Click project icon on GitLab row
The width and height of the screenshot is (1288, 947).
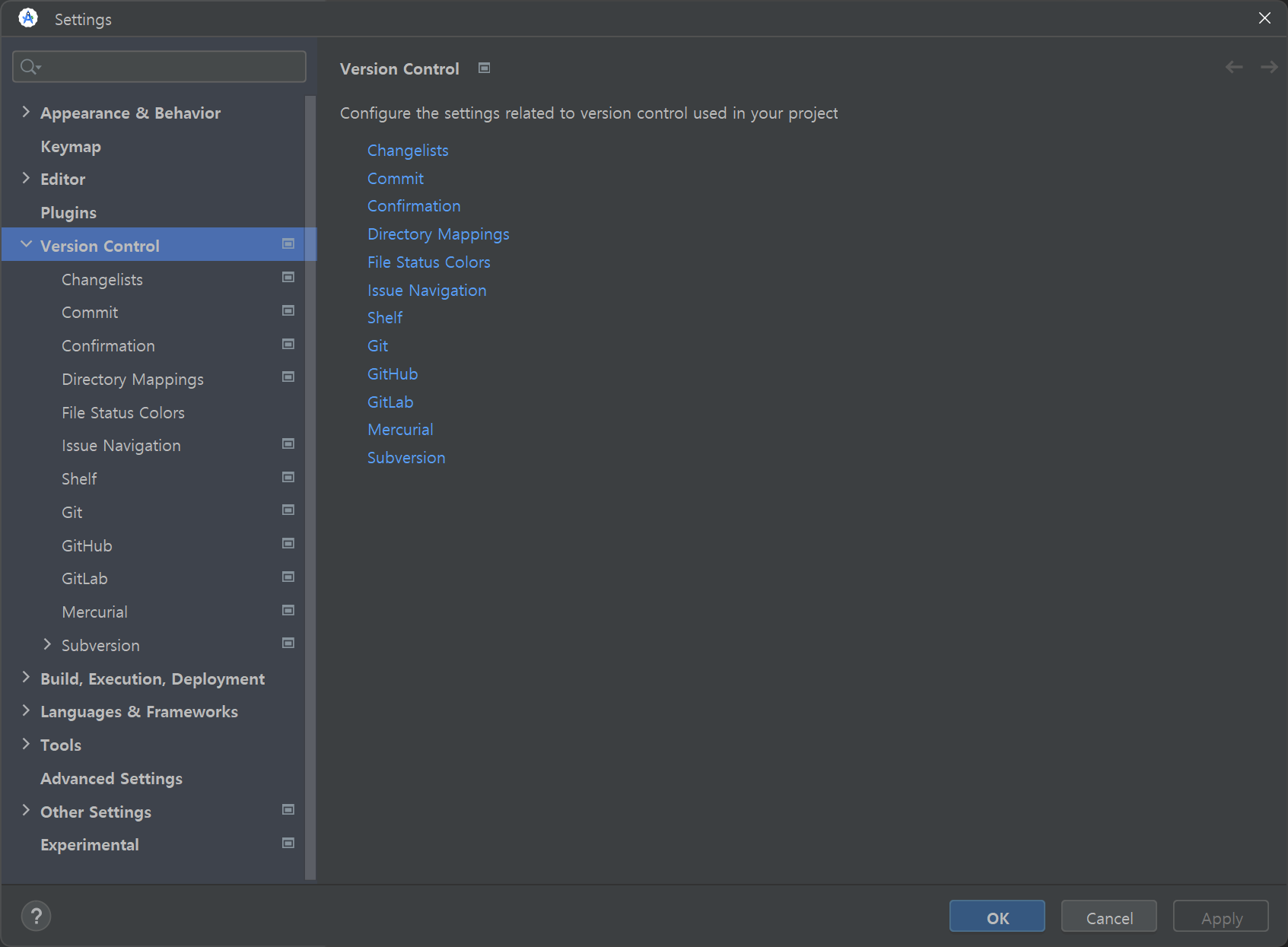[288, 577]
